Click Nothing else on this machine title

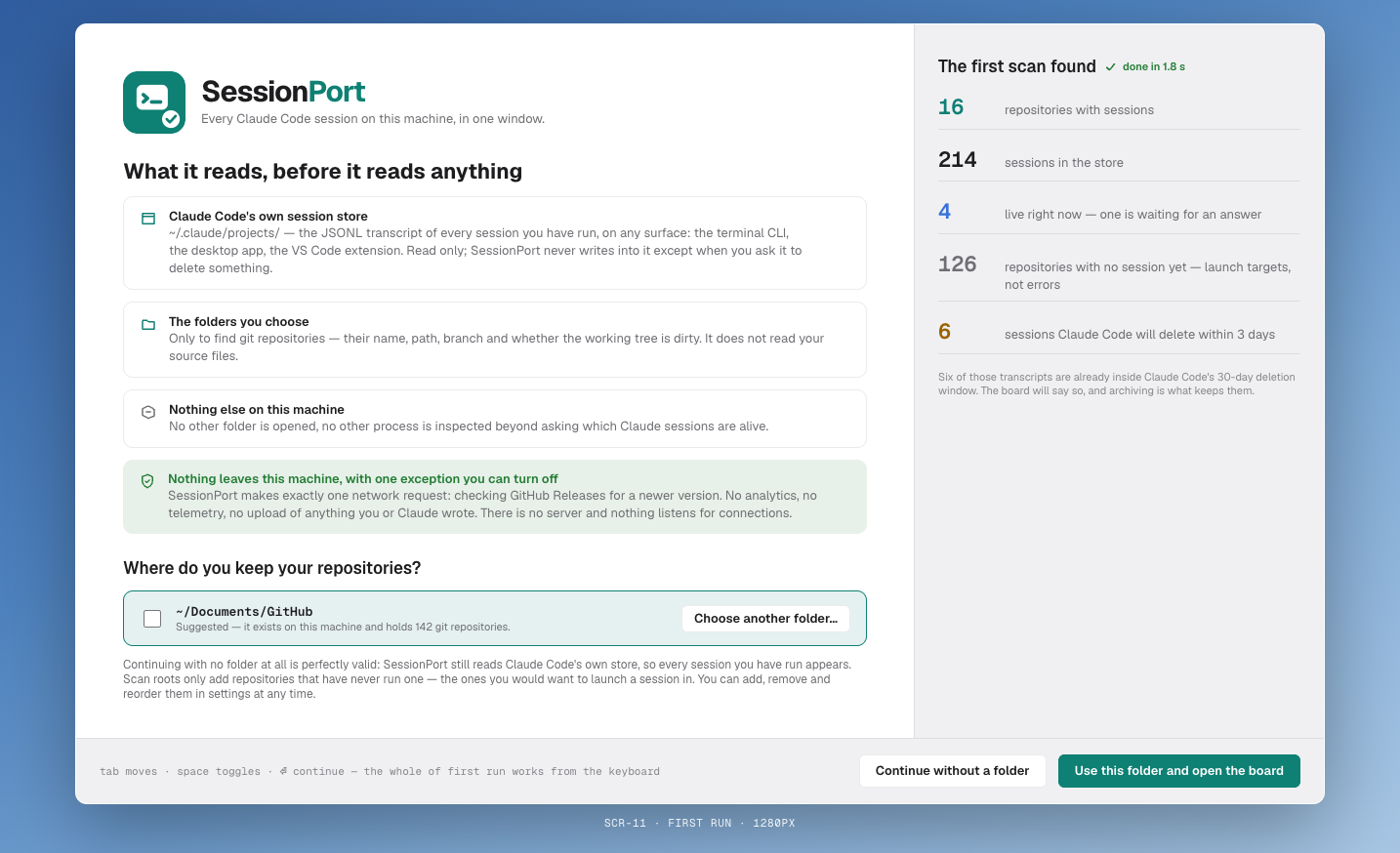[x=257, y=410]
